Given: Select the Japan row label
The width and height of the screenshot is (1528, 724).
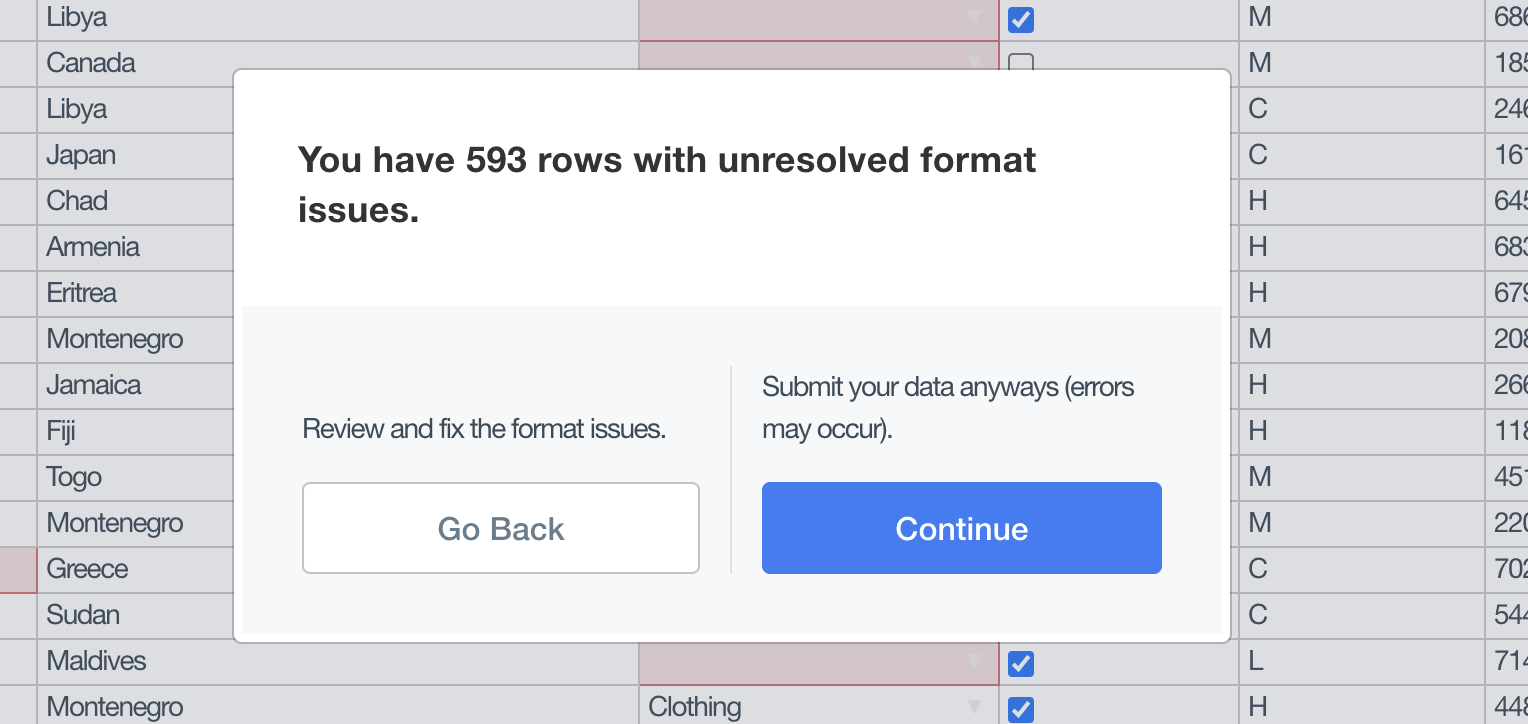Looking at the screenshot, I should [120, 155].
